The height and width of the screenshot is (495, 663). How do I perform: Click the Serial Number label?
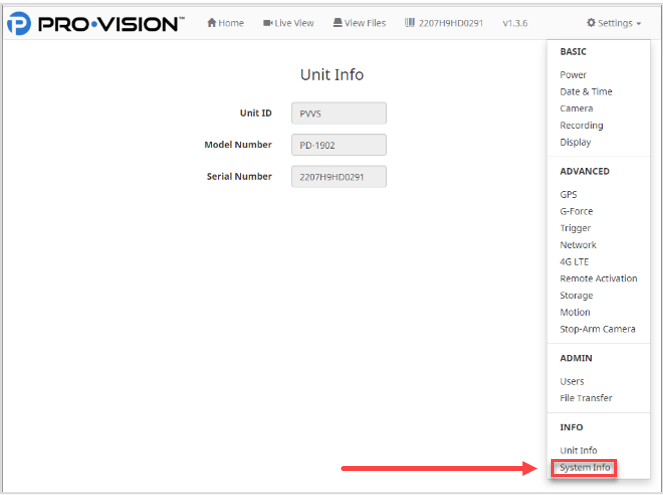pos(239,177)
